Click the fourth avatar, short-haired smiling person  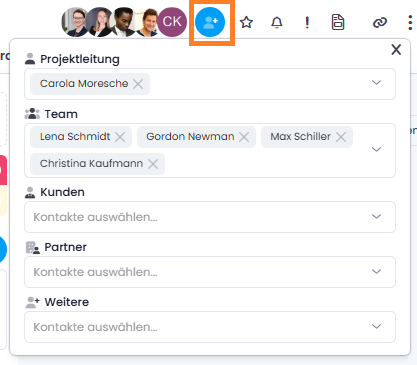[x=148, y=22]
